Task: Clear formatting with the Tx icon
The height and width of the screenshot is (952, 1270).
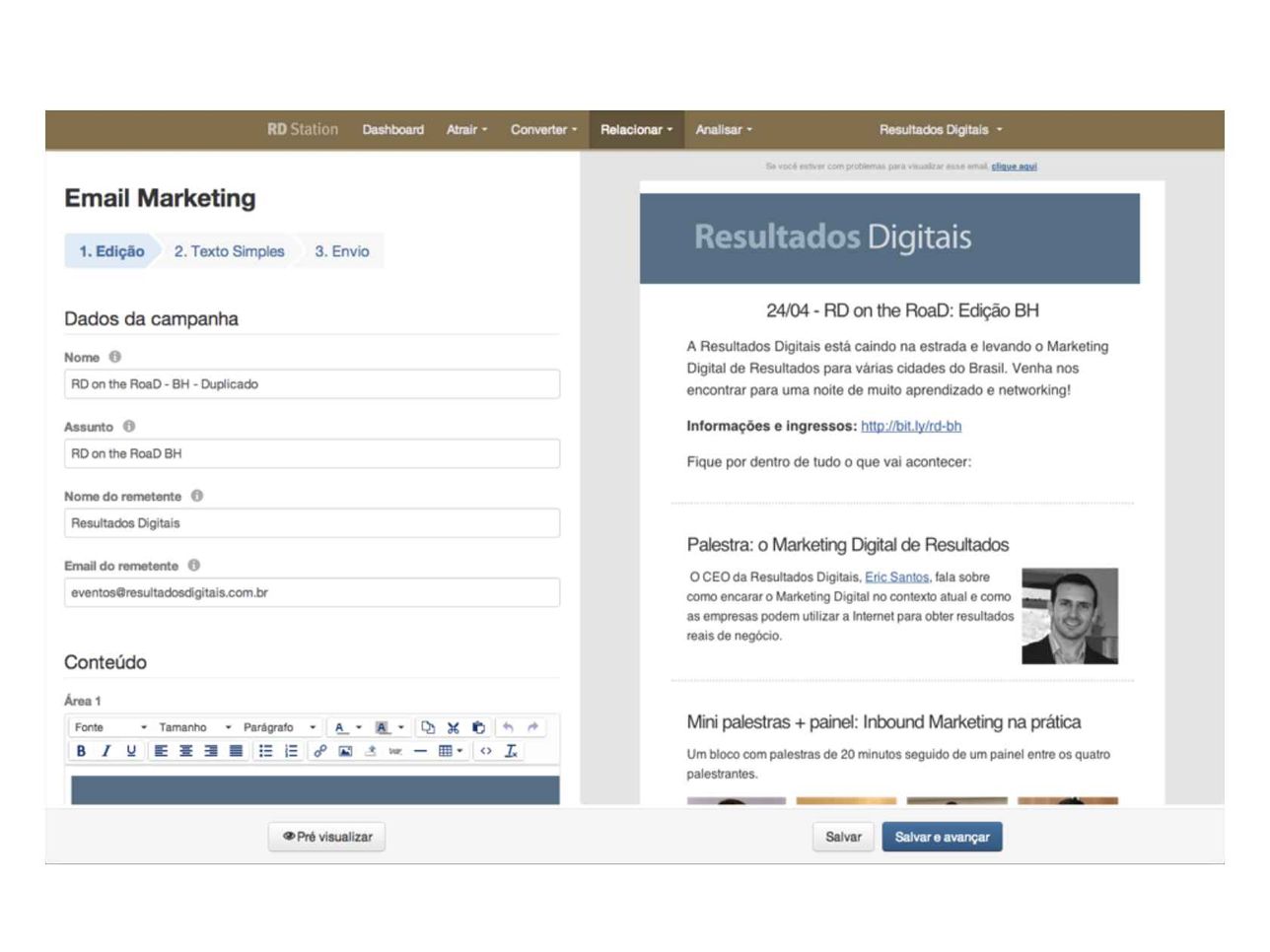Action: pos(511,751)
